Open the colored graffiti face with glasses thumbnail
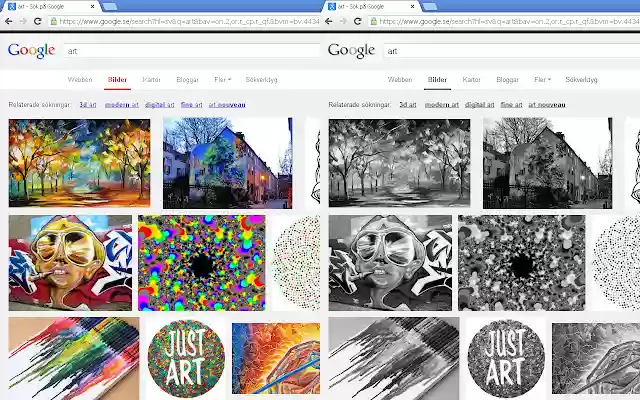Screen dimensions: 640x400 [x=70, y=263]
